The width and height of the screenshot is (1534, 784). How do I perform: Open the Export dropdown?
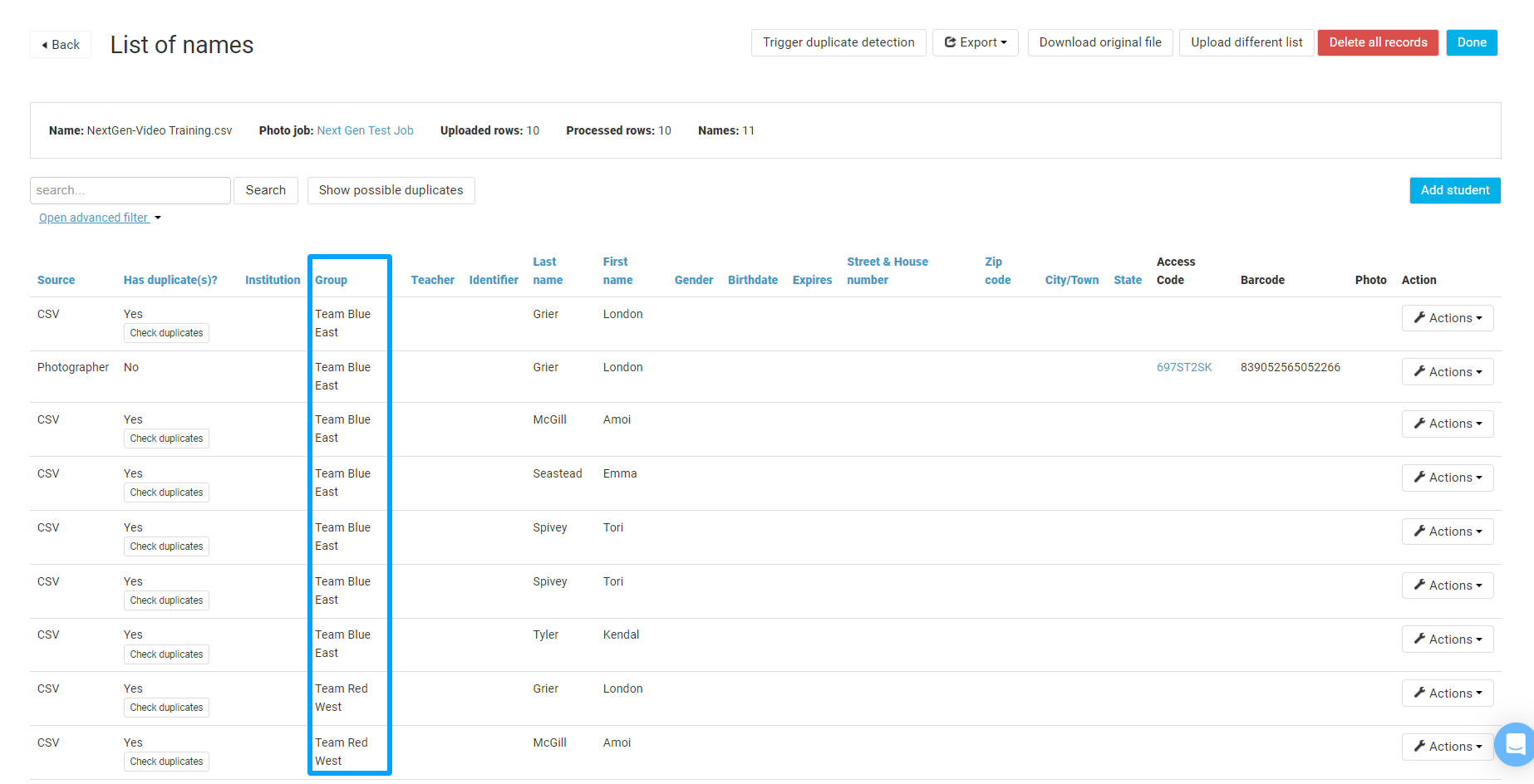(x=976, y=42)
